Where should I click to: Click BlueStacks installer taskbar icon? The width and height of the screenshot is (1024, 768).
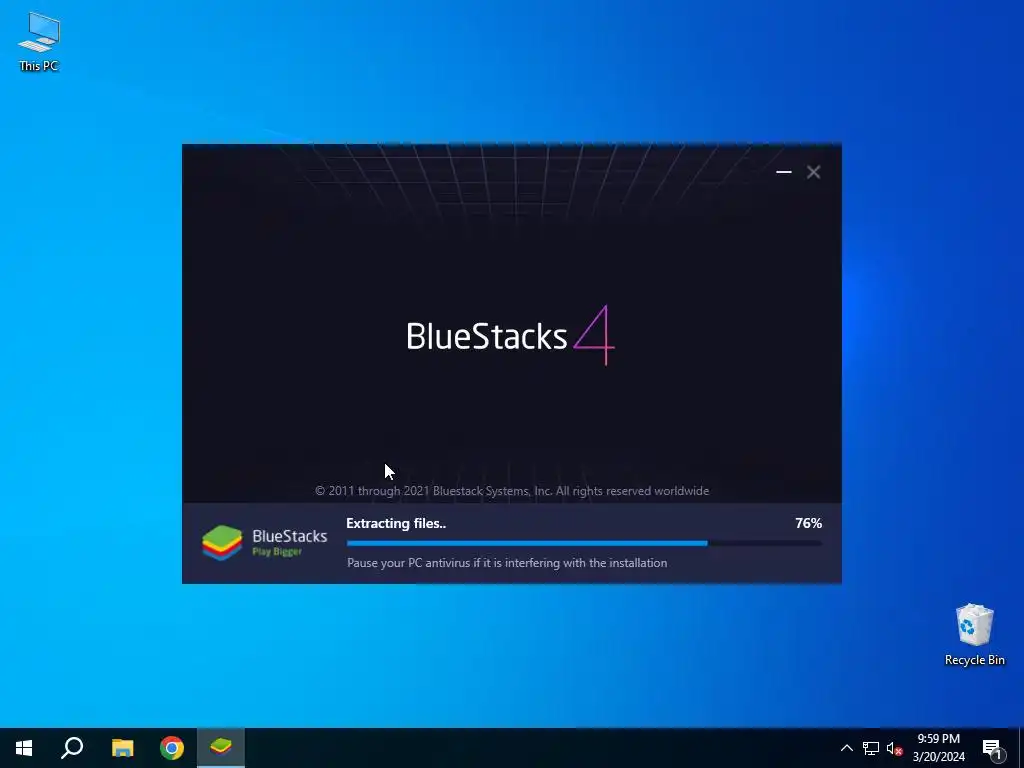pos(221,748)
